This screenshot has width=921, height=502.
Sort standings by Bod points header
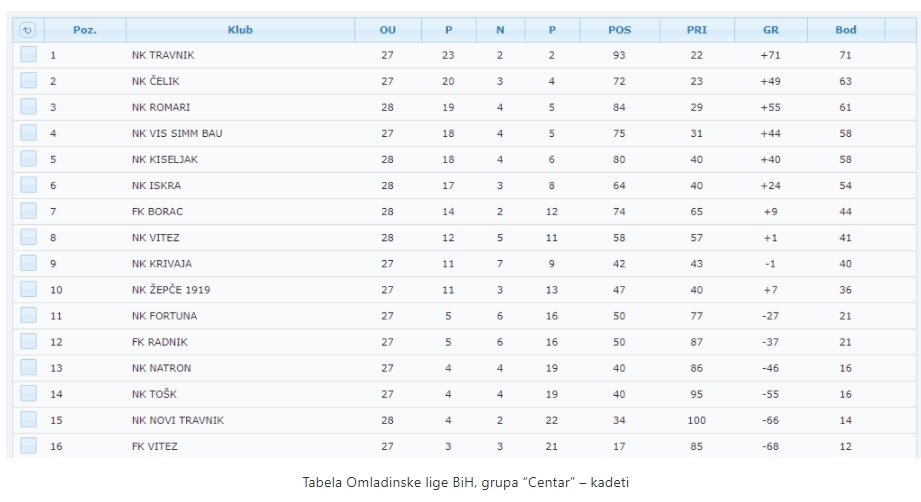coord(846,30)
